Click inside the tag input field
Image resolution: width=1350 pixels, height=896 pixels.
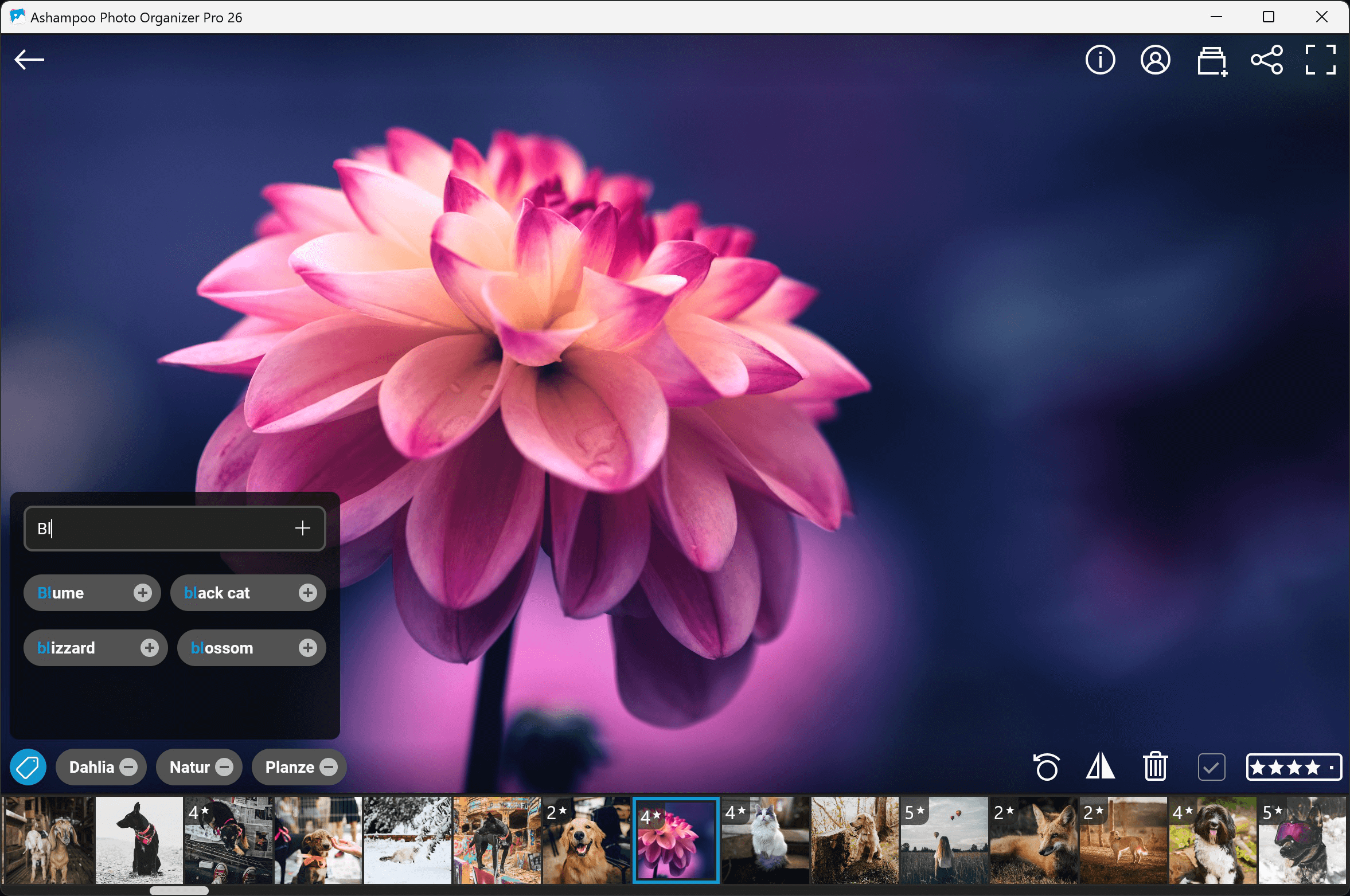(x=143, y=528)
